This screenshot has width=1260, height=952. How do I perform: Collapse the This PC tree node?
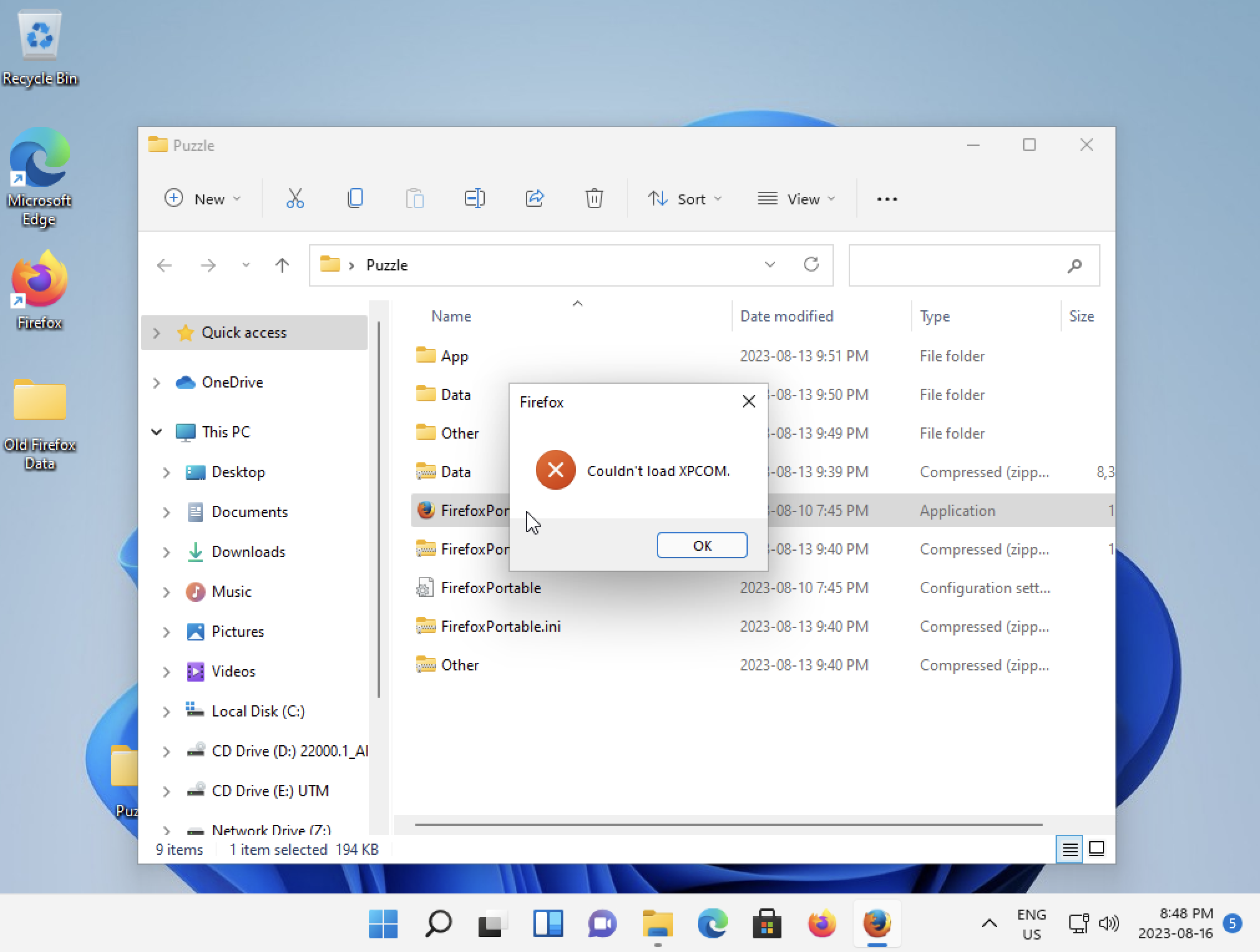pos(156,432)
